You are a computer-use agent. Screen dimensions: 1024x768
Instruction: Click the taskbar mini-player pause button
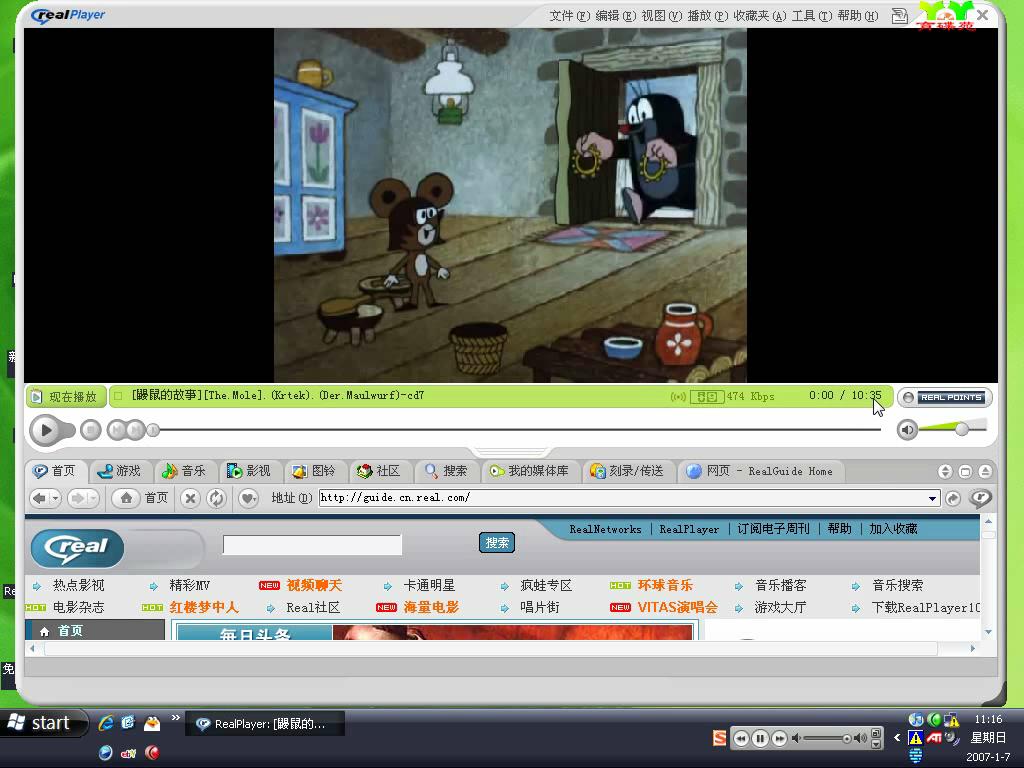pos(760,738)
